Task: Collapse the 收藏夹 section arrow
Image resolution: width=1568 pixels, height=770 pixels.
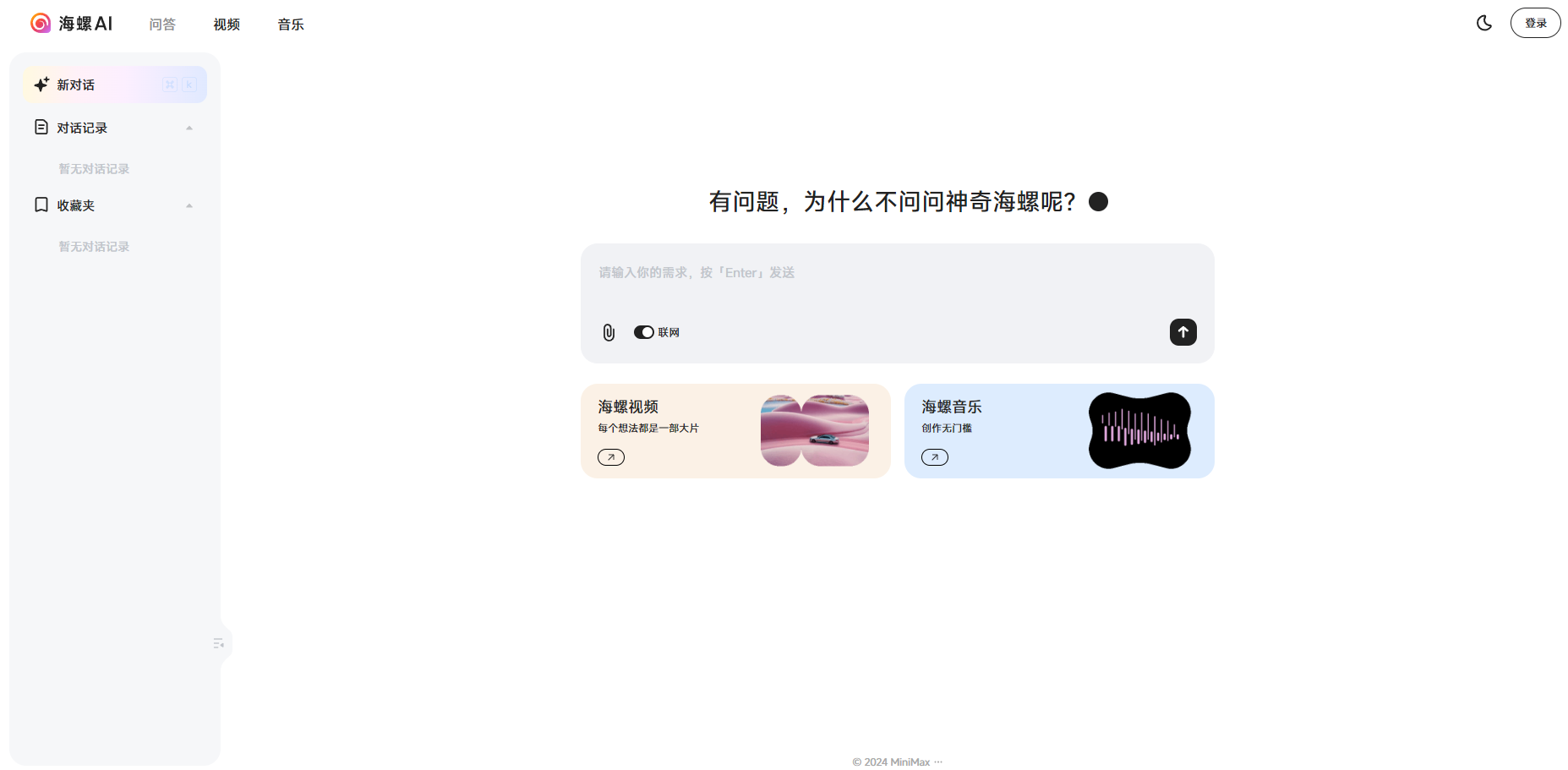Action: [189, 205]
